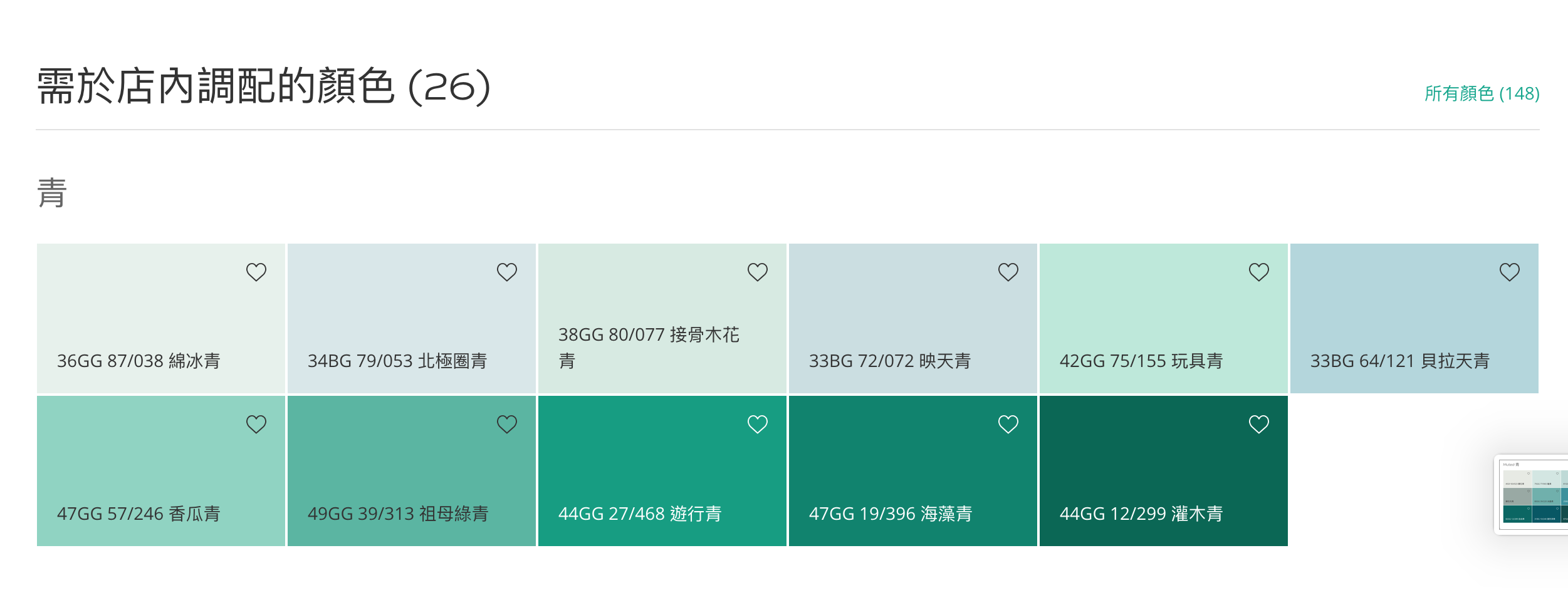Favorite the 38GG 80/077 接骨木花青 swatch

[x=757, y=272]
